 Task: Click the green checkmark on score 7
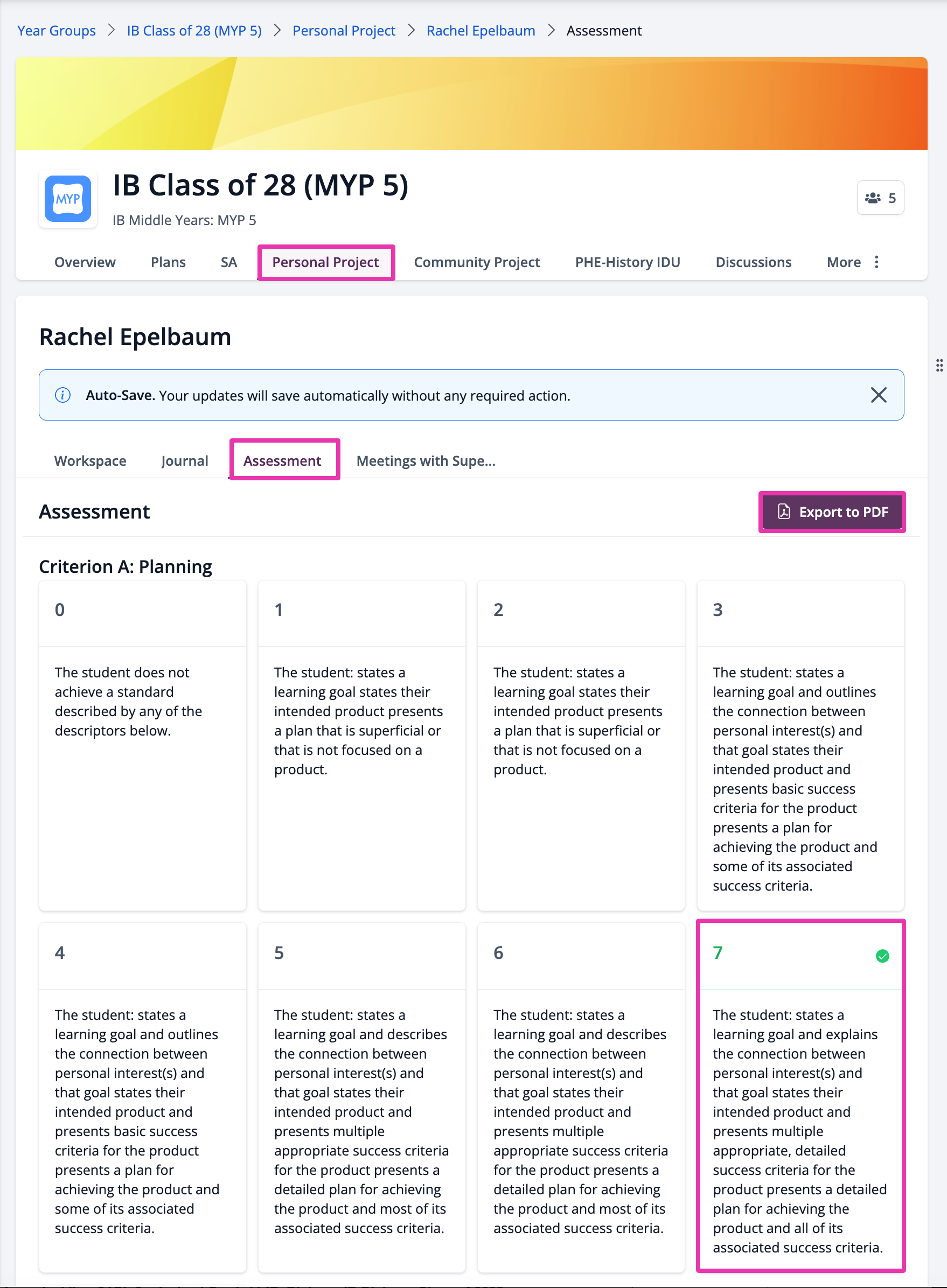coord(882,956)
